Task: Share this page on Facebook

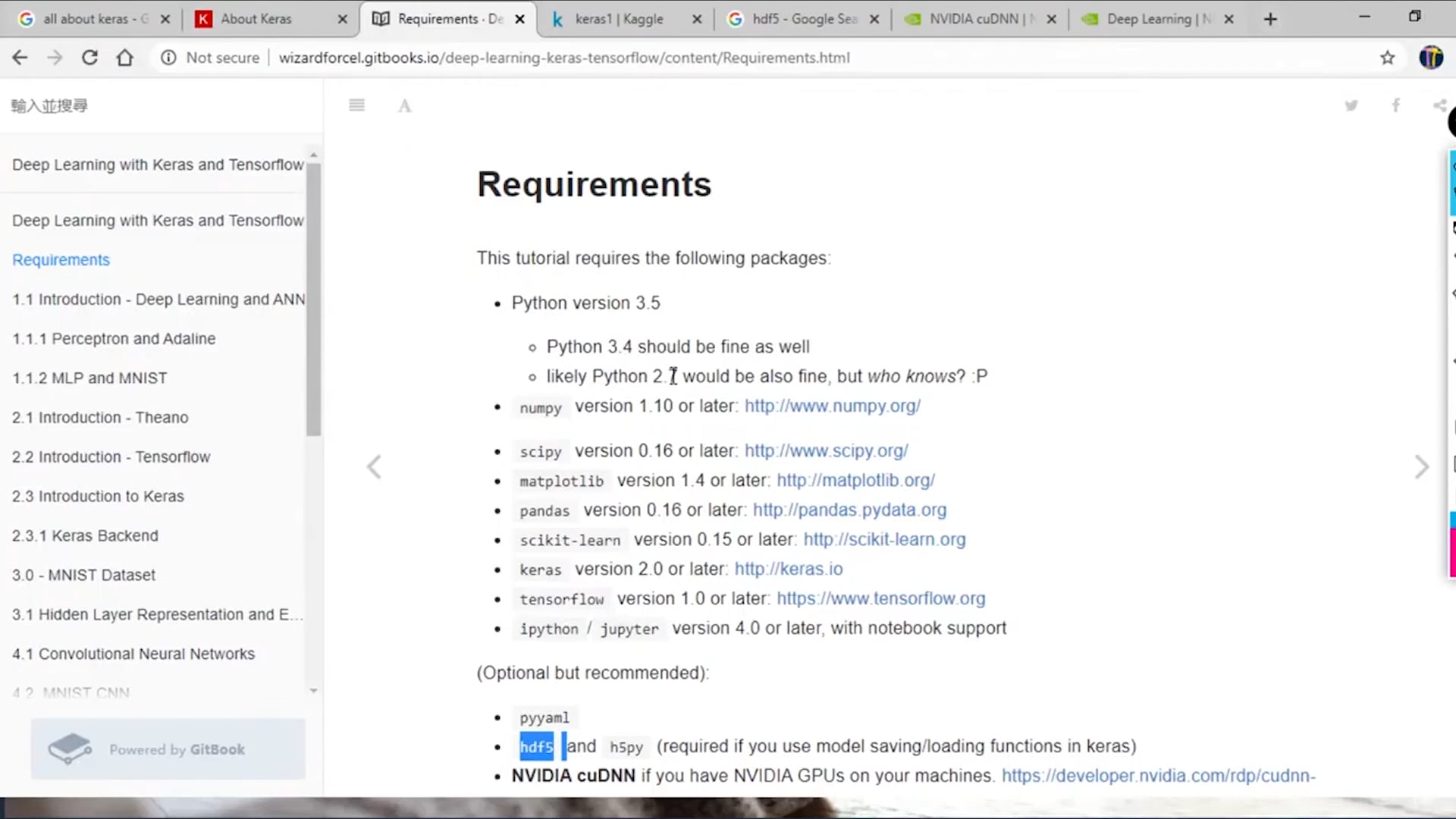Action: [x=1395, y=105]
